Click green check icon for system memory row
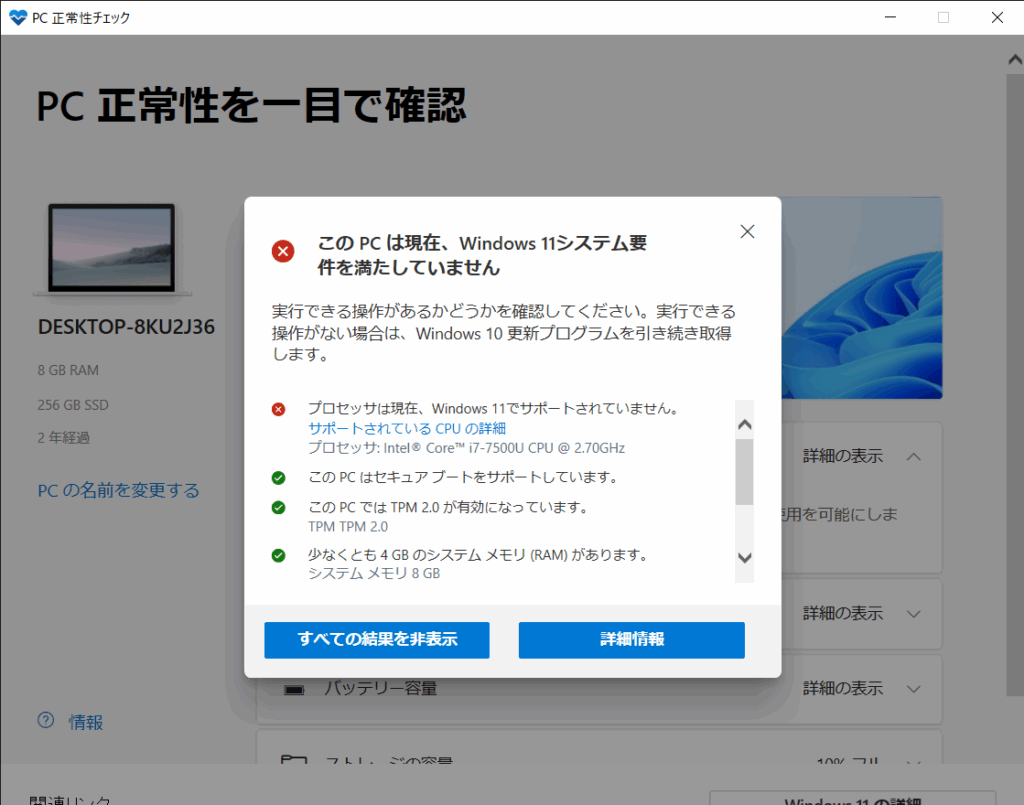 (x=278, y=556)
